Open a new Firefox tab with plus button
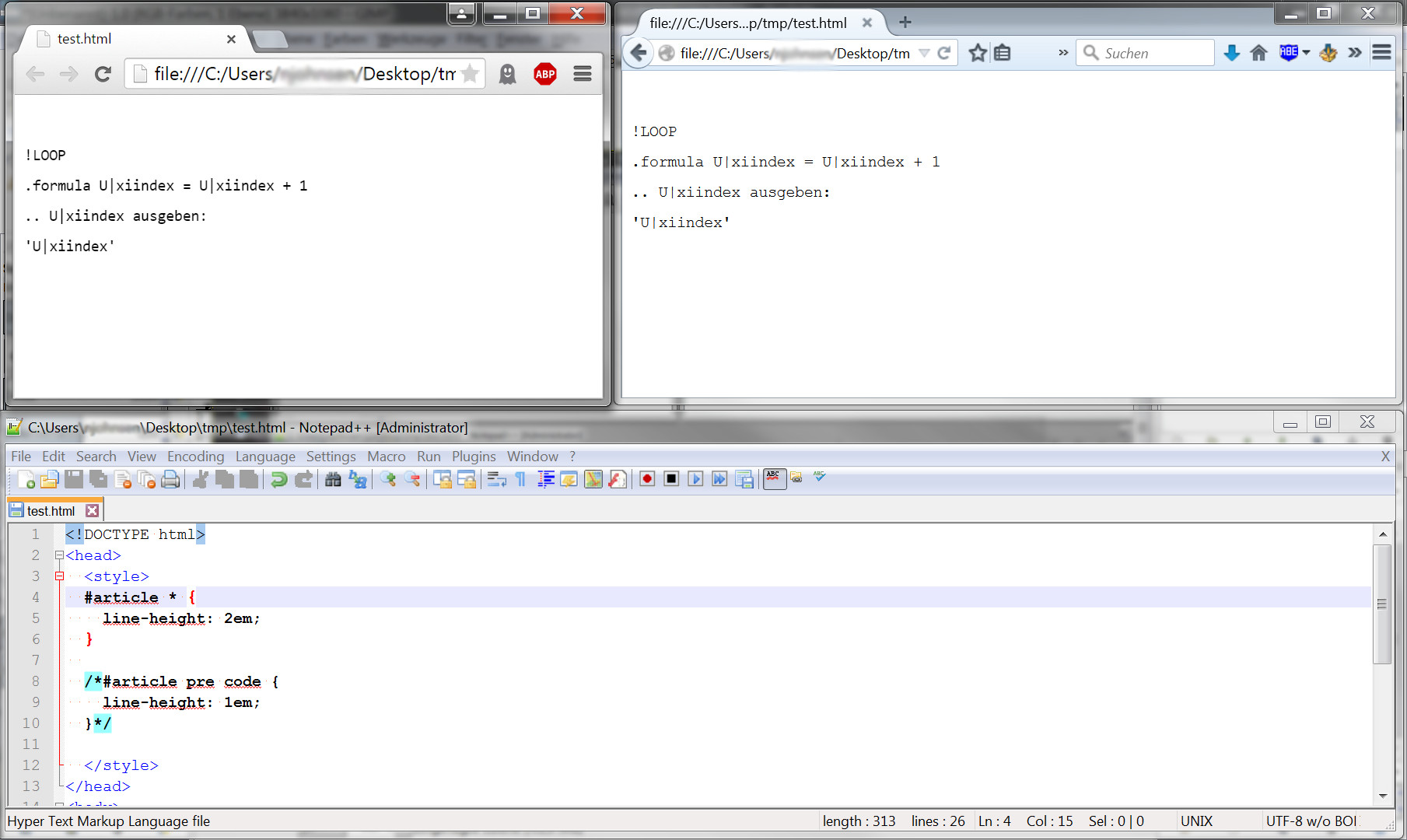 tap(905, 23)
